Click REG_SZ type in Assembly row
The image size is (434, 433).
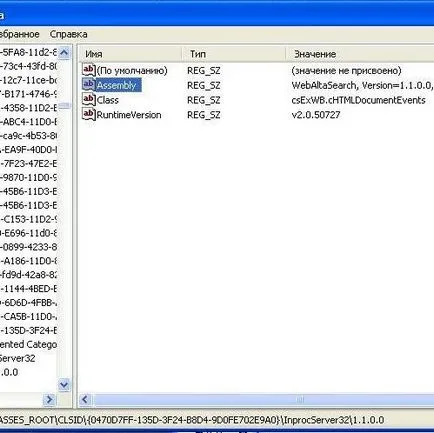tap(204, 85)
